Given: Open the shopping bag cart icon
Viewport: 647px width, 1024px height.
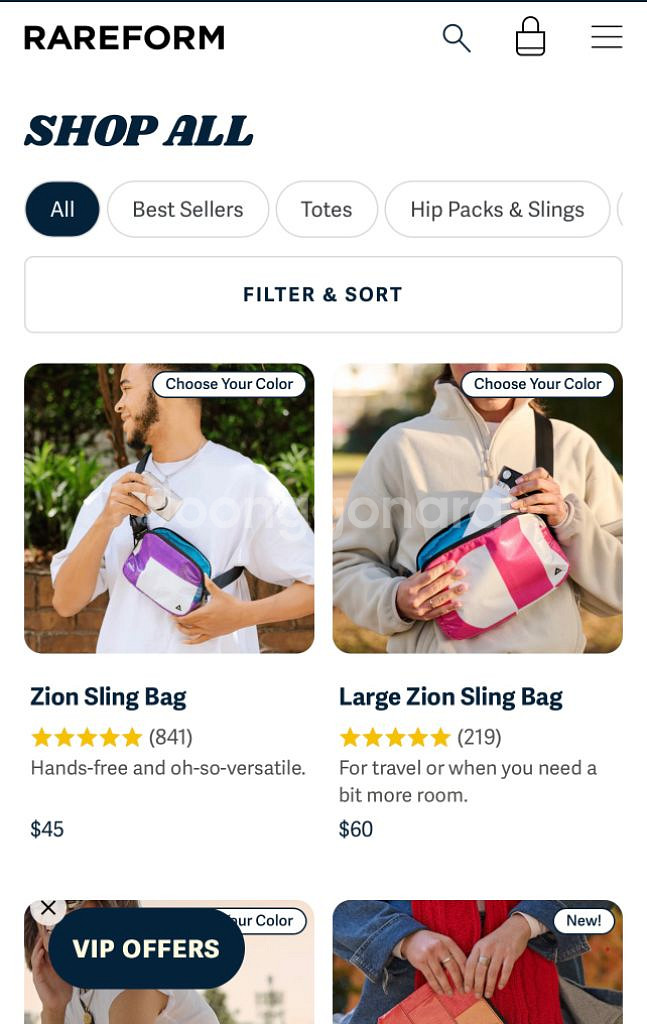Looking at the screenshot, I should point(530,37).
